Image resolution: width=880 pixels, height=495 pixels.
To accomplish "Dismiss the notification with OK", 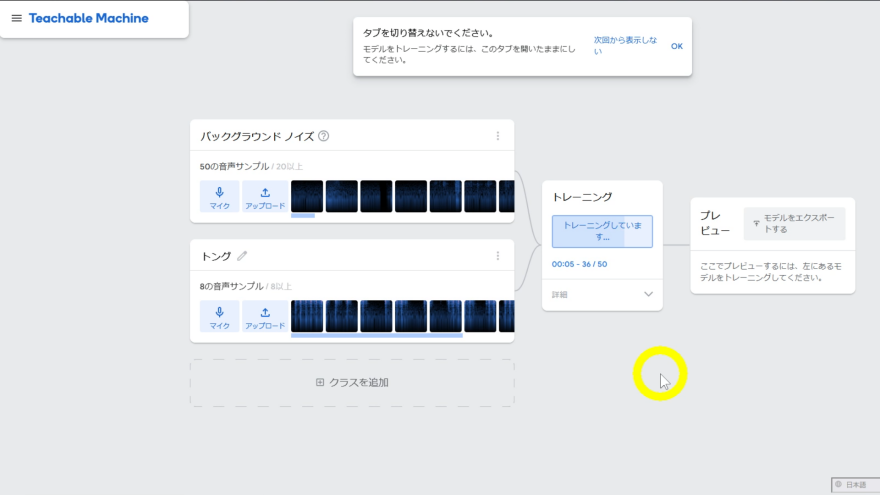I will 677,46.
